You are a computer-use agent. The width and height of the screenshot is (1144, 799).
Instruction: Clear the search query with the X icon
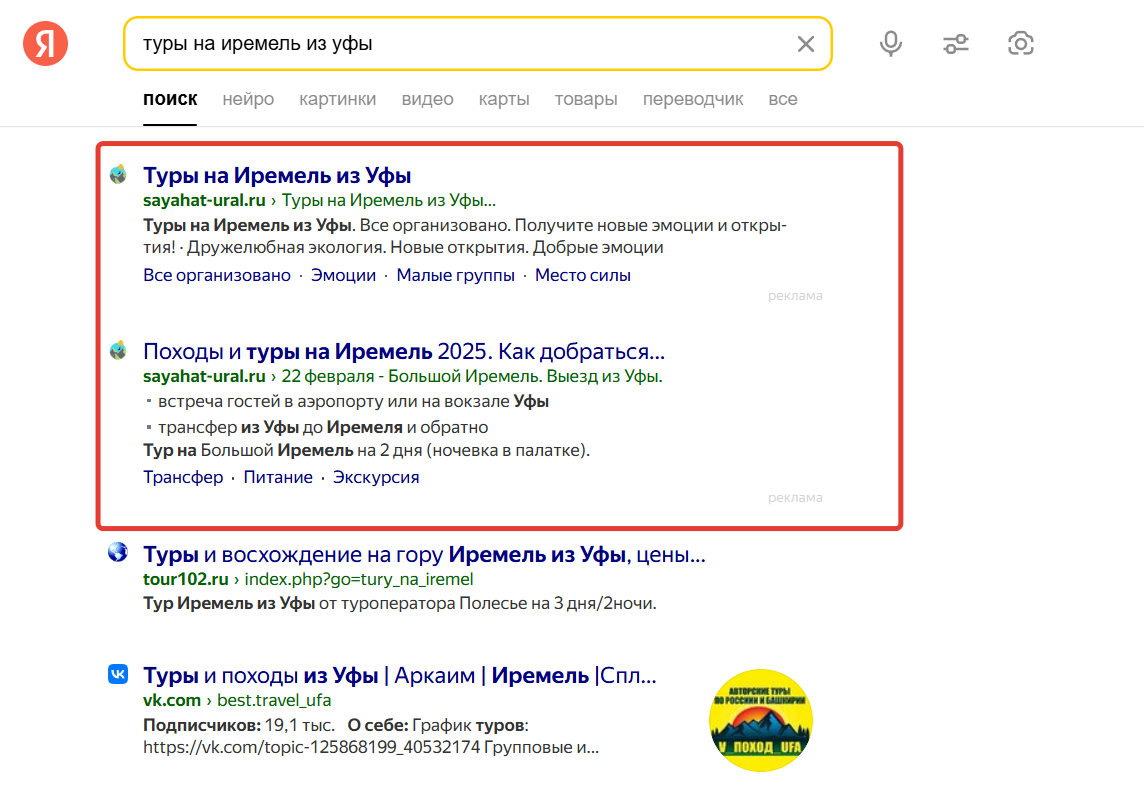[x=805, y=44]
